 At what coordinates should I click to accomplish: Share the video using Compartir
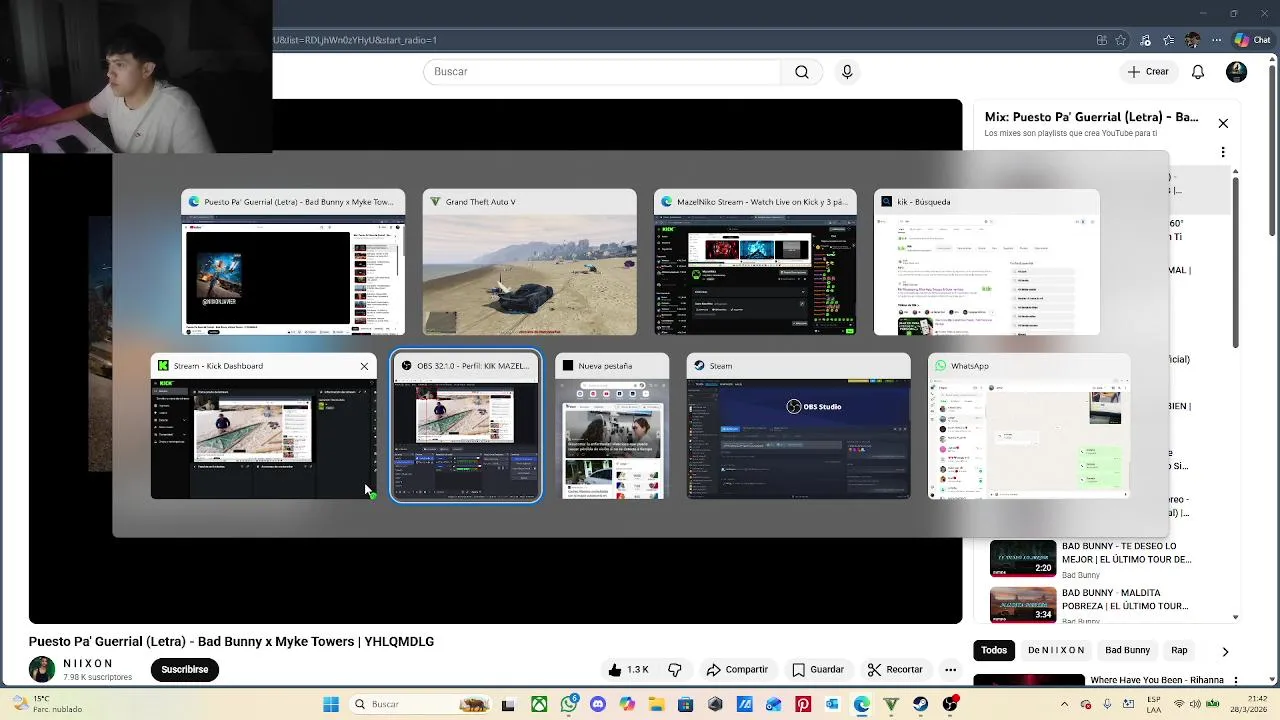coord(737,670)
